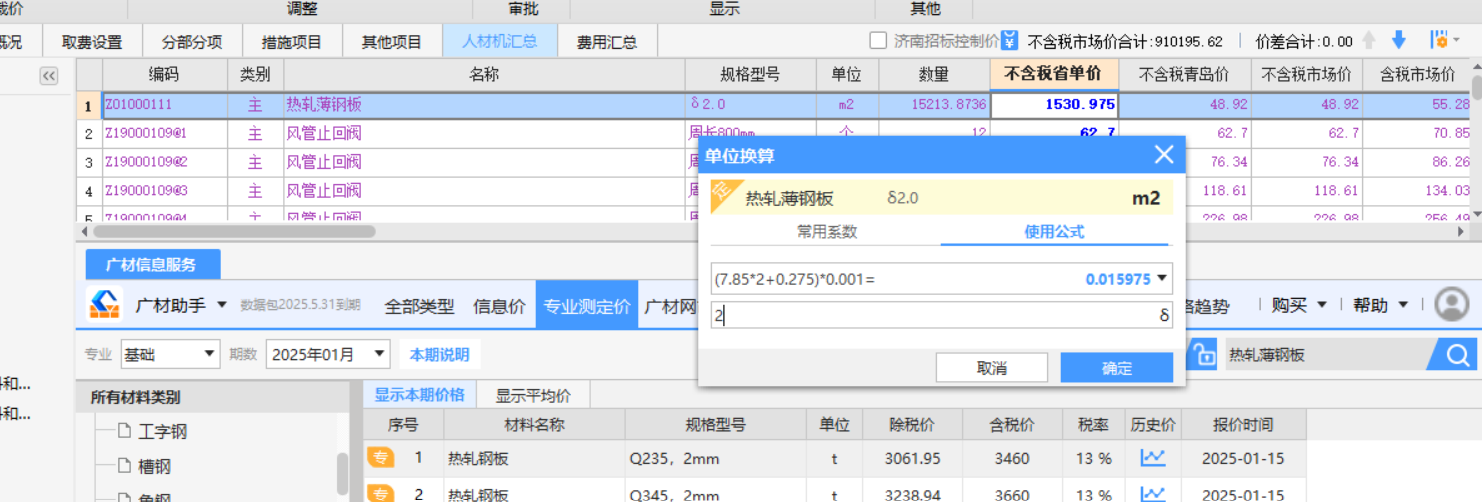
Task: Switch to the 措施项目 tab
Action: point(291,42)
